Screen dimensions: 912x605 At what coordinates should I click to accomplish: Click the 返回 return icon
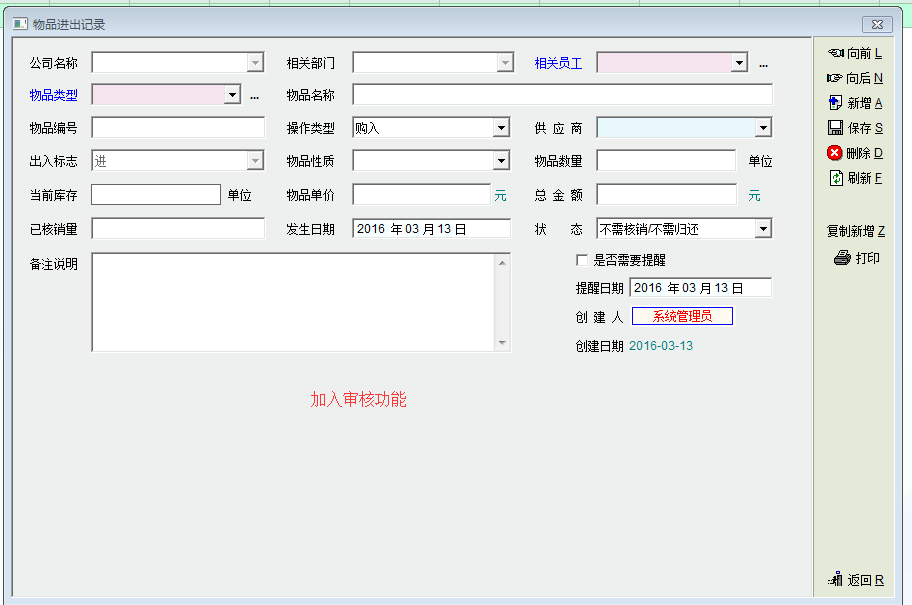point(836,580)
